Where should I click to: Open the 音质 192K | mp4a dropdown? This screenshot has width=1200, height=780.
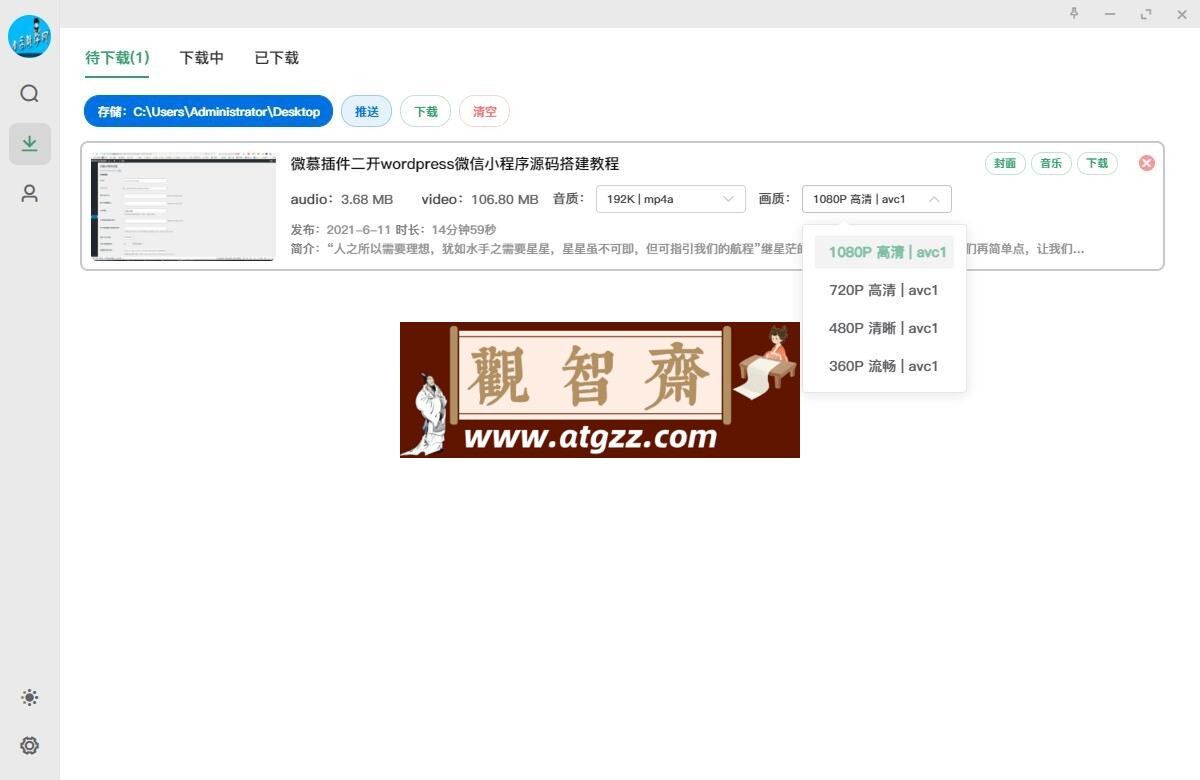671,199
